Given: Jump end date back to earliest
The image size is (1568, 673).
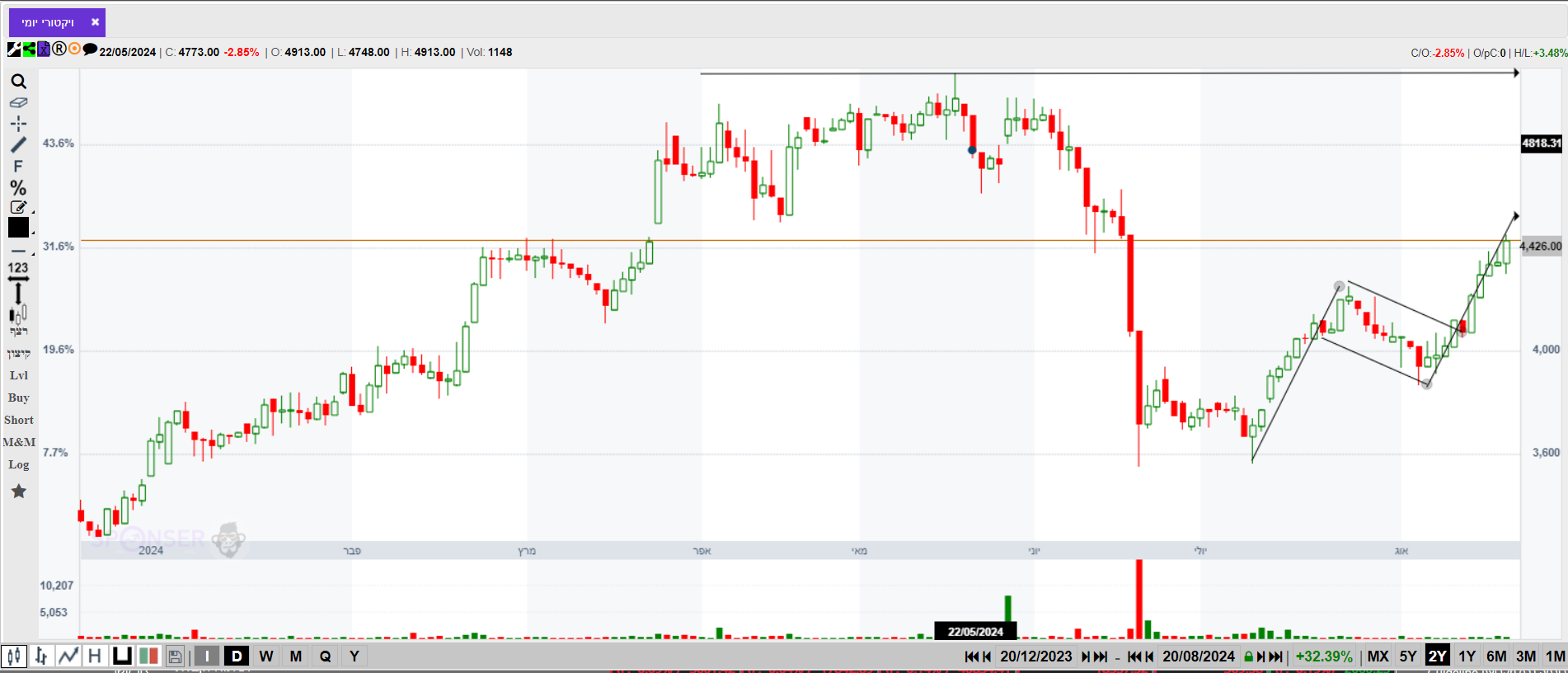Looking at the screenshot, I should 1134,657.
